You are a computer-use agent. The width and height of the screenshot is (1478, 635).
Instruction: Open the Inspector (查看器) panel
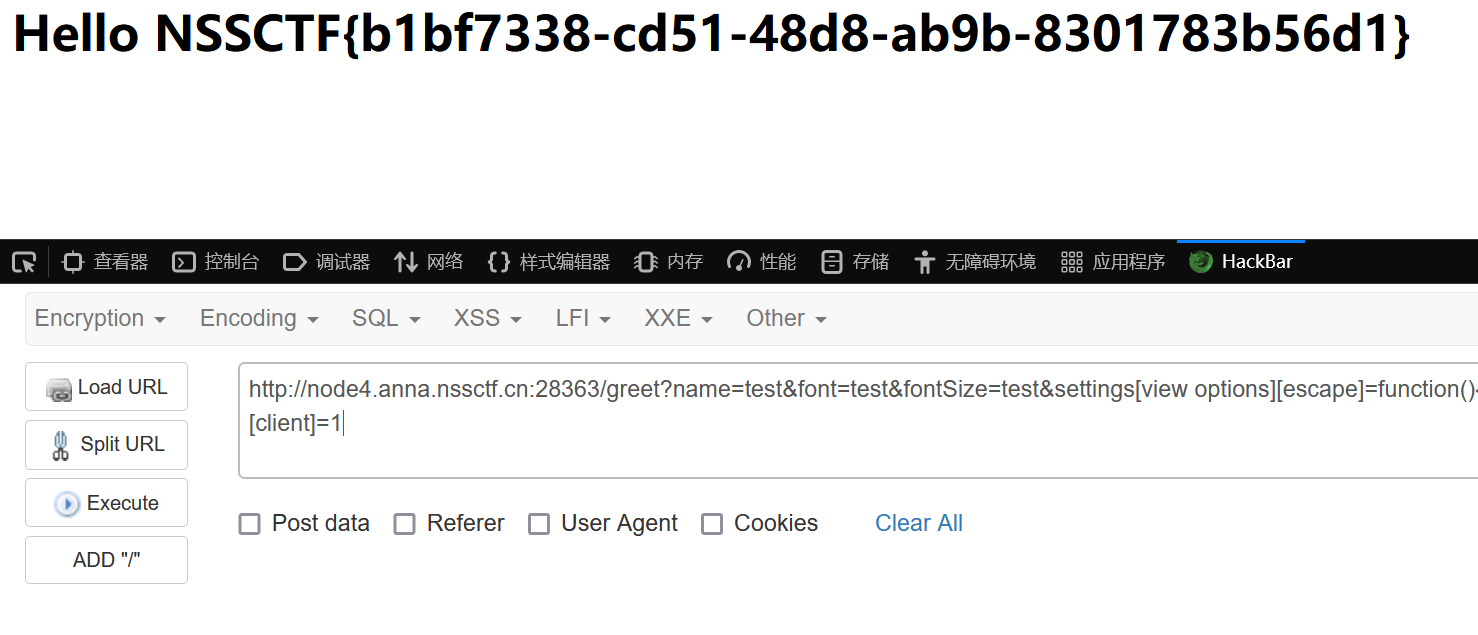click(x=105, y=262)
